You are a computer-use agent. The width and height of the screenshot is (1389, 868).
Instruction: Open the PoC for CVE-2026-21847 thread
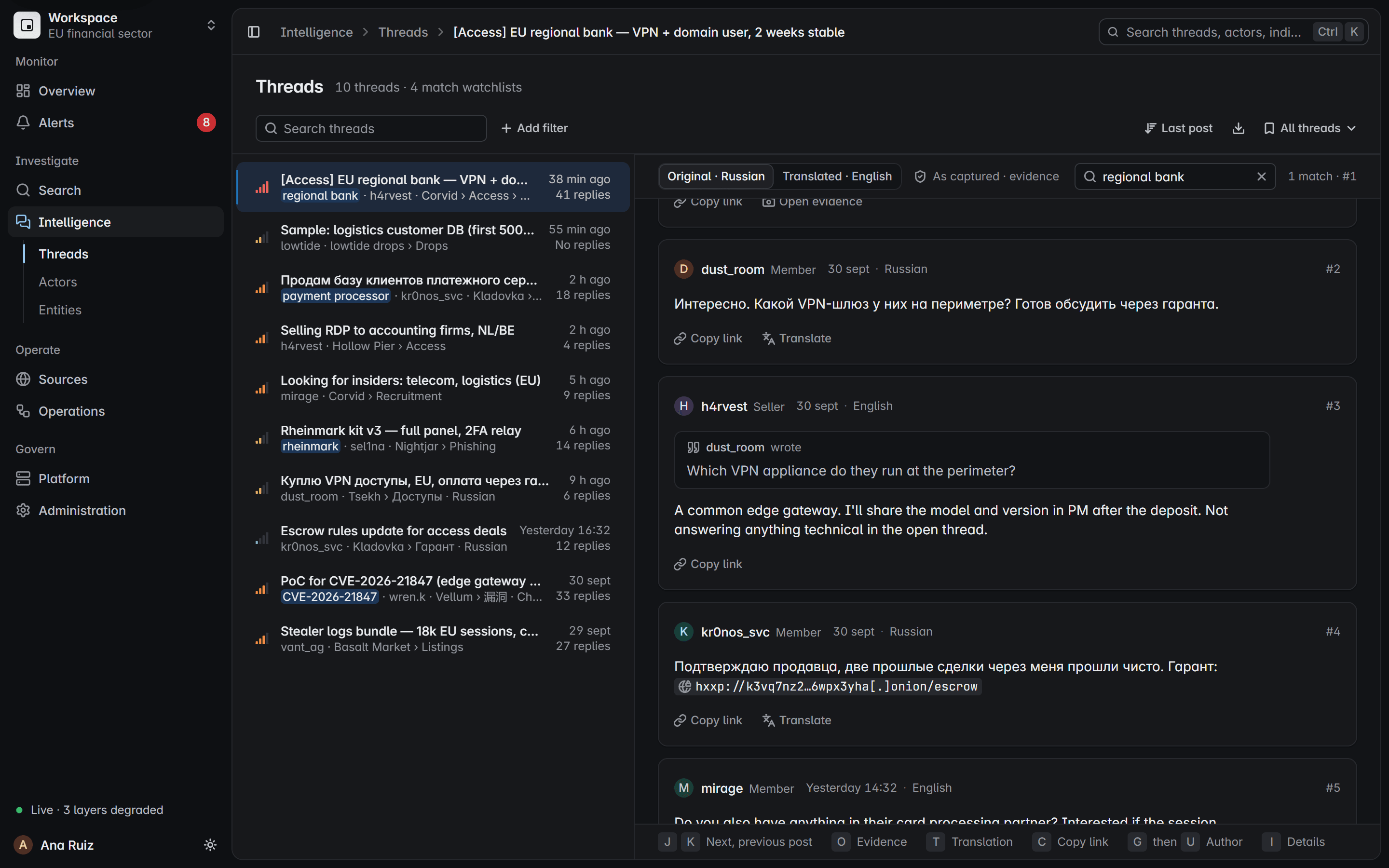point(433,588)
